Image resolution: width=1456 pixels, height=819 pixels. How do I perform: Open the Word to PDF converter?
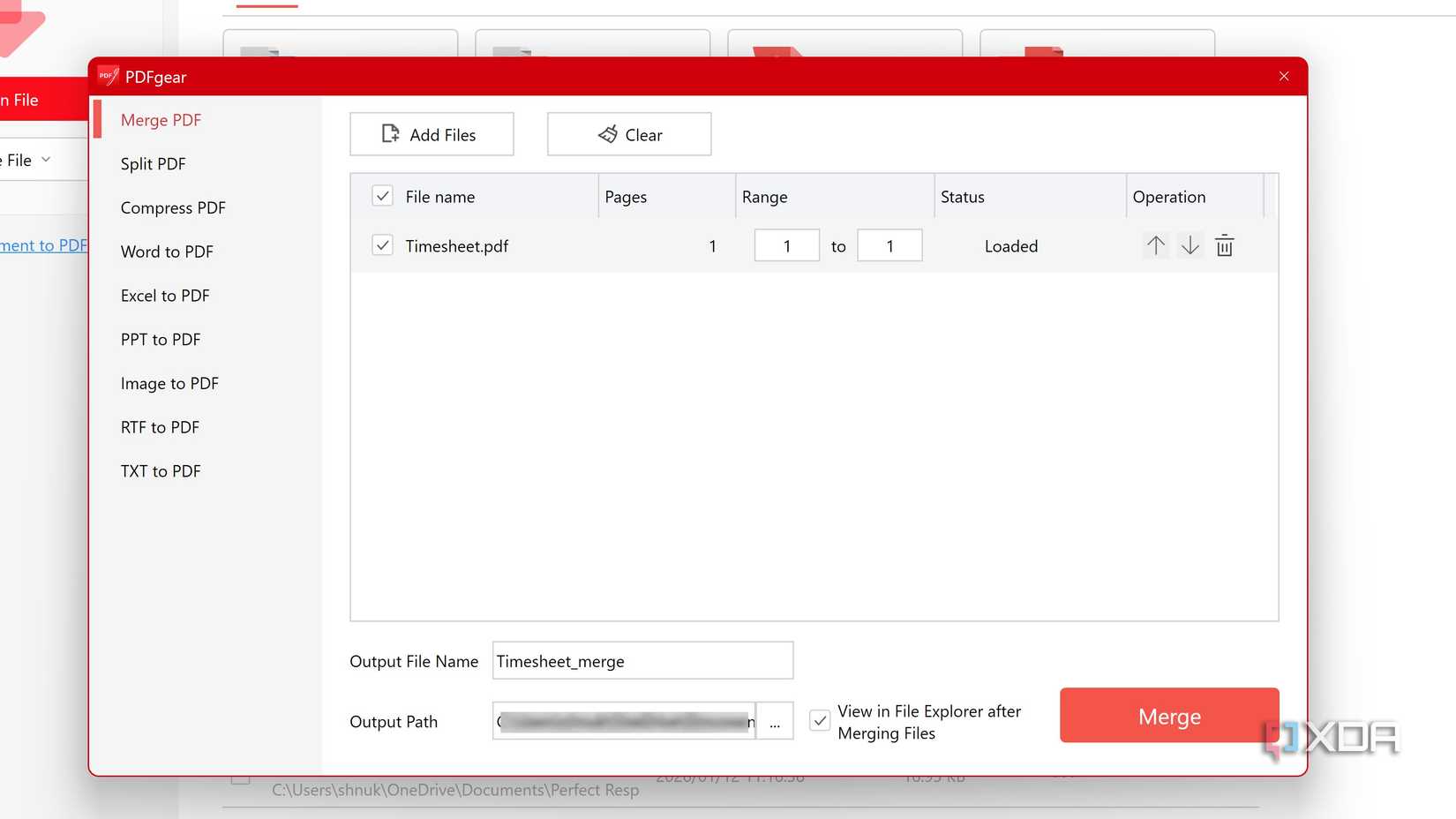[x=167, y=251]
